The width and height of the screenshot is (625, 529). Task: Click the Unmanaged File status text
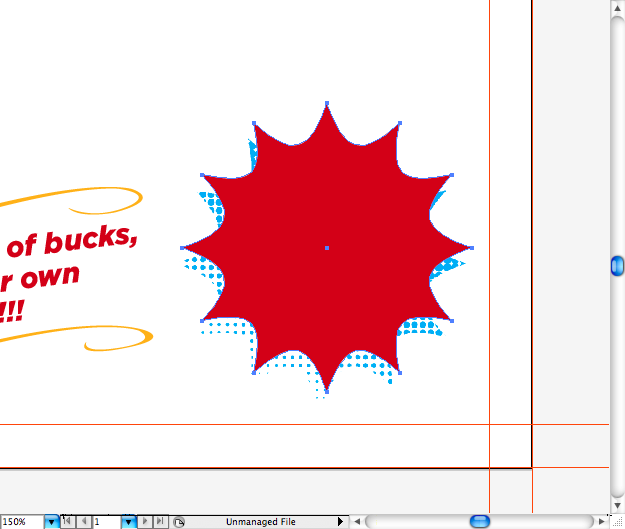click(261, 522)
